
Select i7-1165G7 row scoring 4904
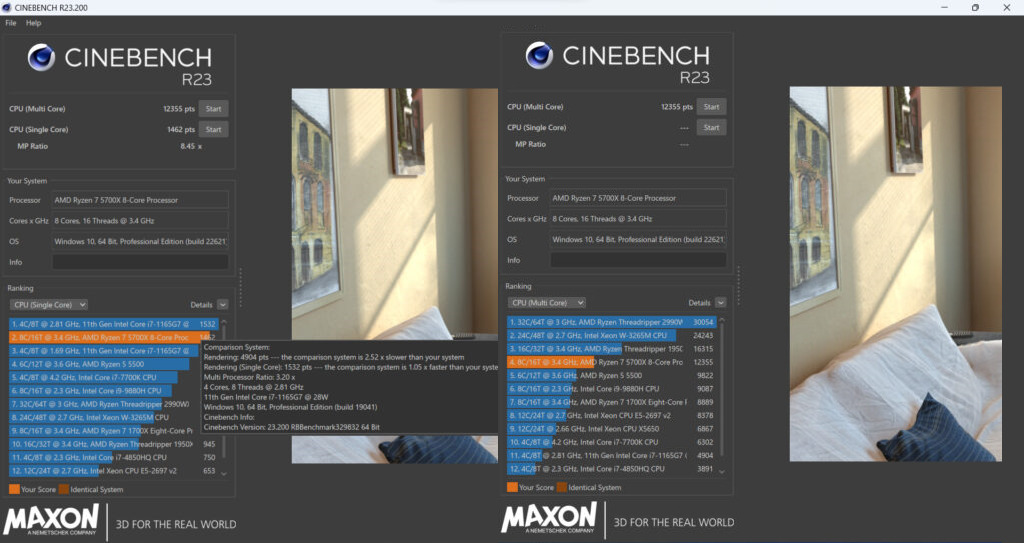click(611, 455)
